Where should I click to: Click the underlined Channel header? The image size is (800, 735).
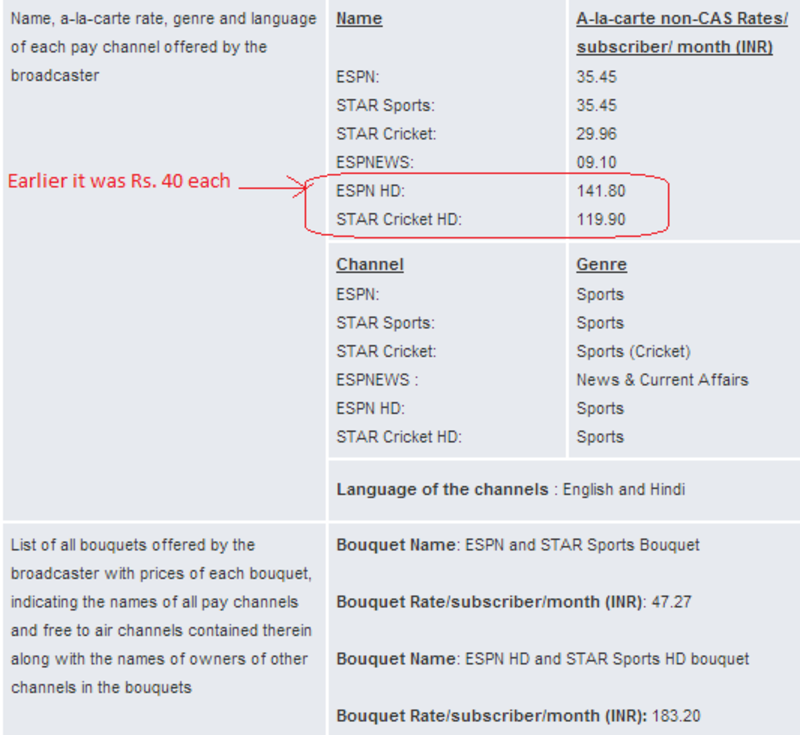pos(369,264)
